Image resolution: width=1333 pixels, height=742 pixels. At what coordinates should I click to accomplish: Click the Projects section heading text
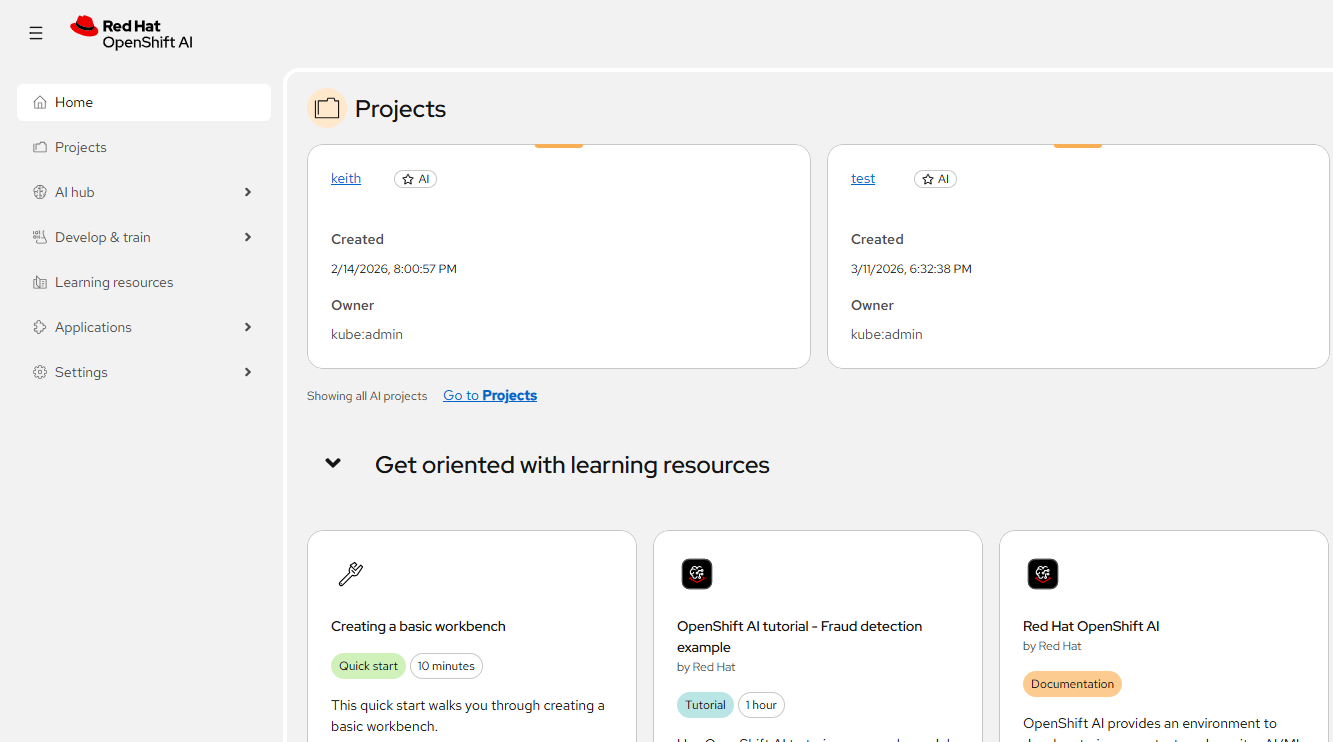tap(400, 109)
